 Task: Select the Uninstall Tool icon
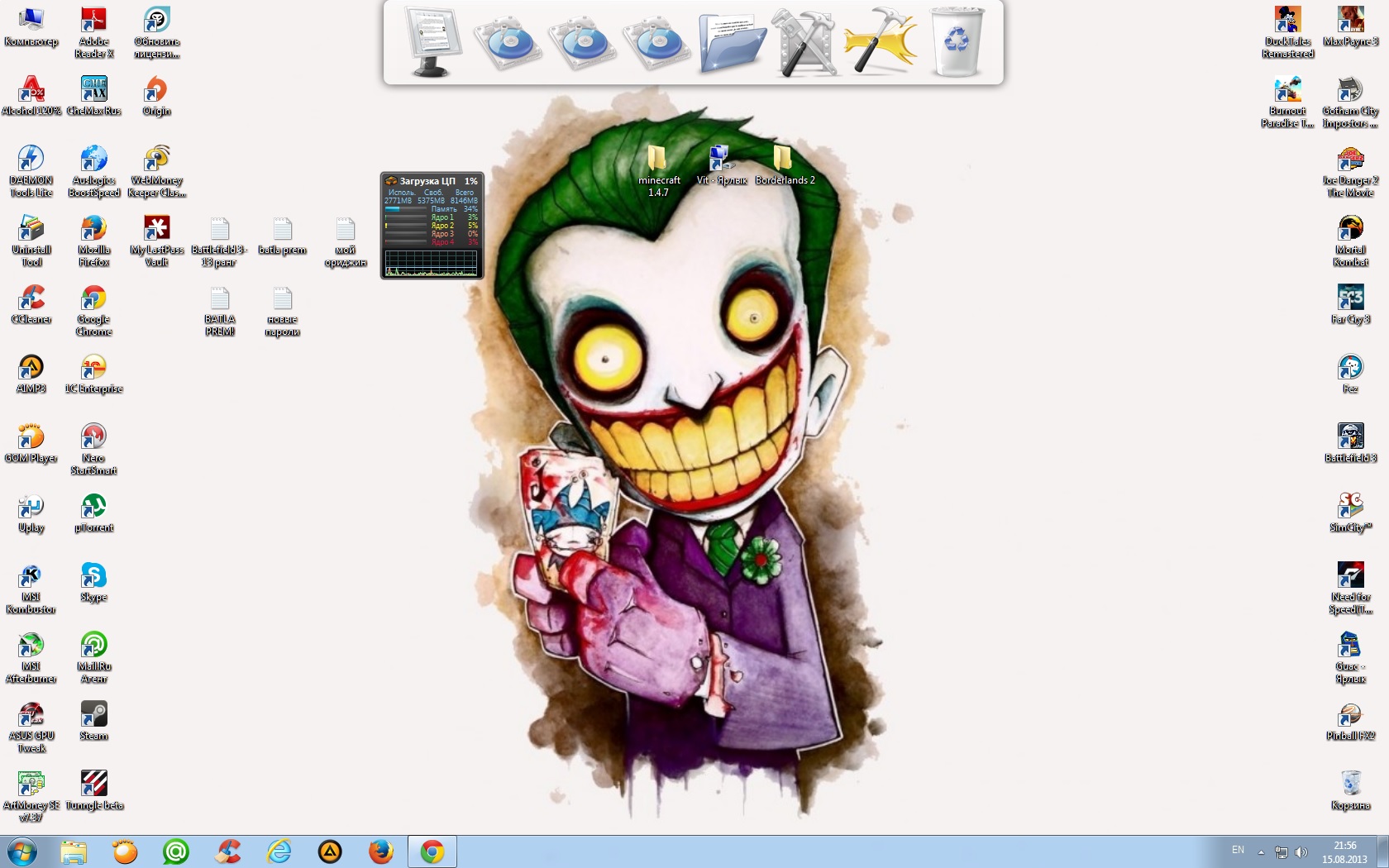point(31,241)
